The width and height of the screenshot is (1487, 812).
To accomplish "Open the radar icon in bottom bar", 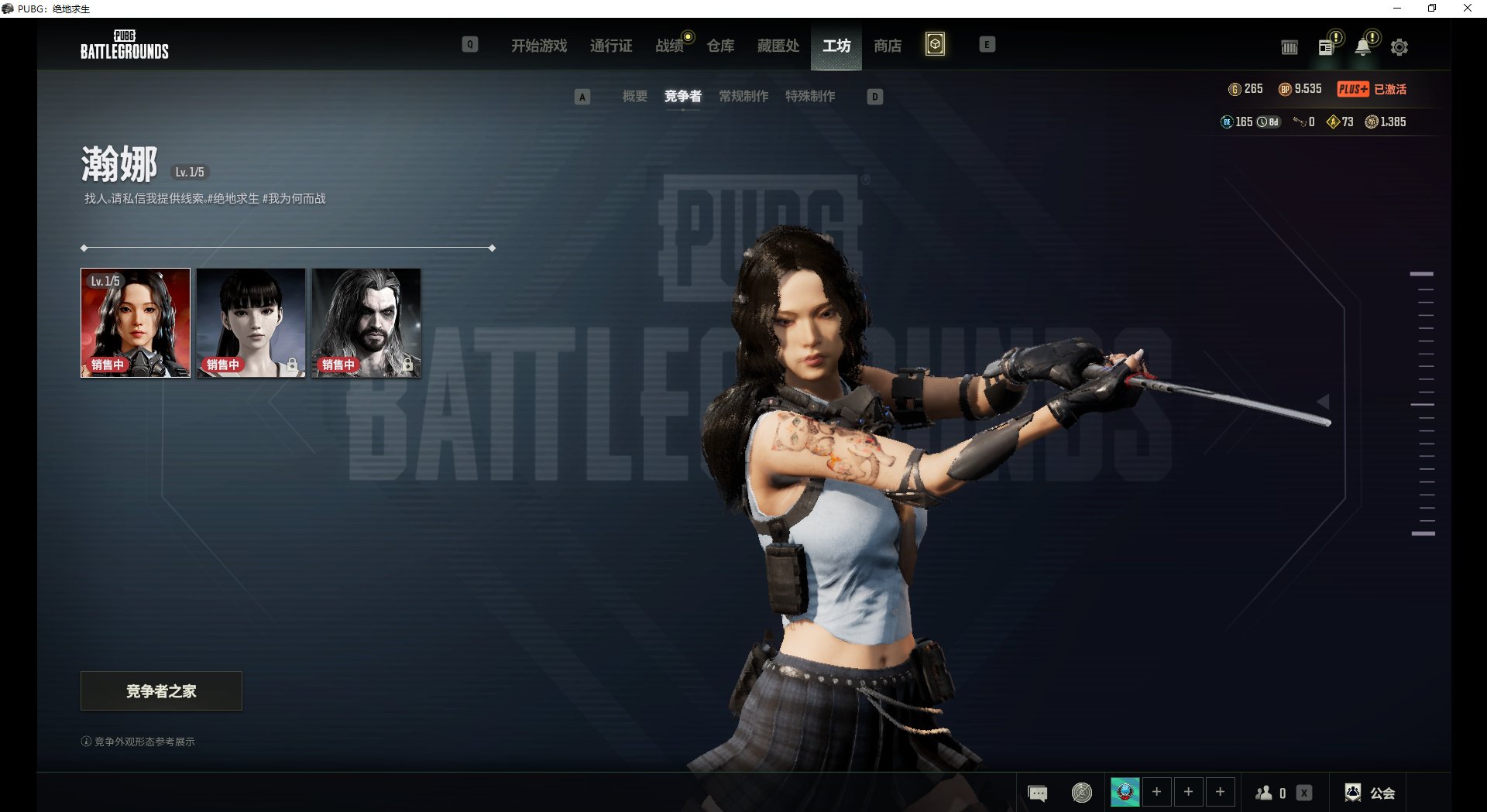I will [x=1082, y=793].
